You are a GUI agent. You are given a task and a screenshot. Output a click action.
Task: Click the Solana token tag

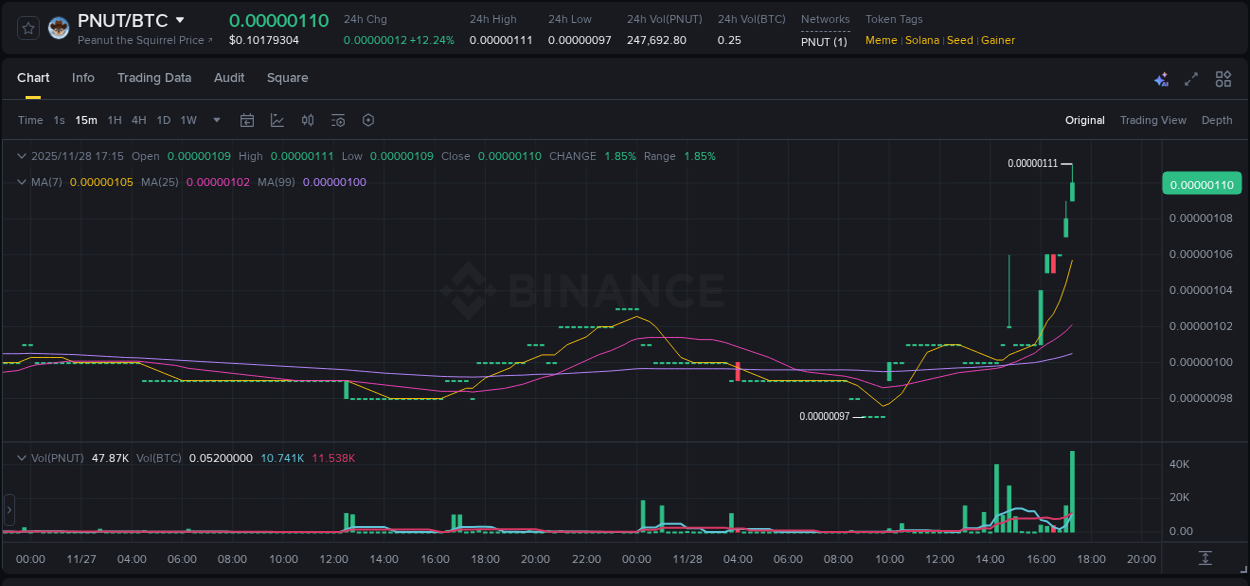[x=921, y=40]
